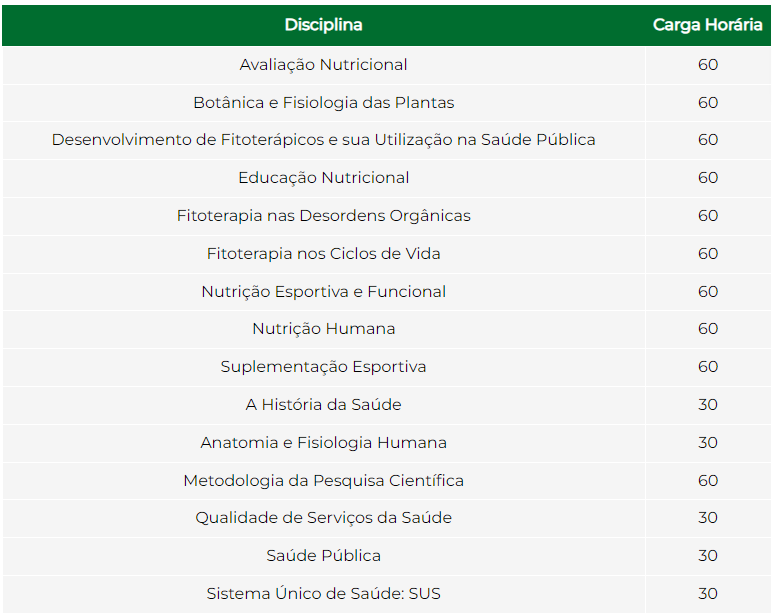Screen dimensions: 772x616
Task: Select Metodologia da Pesquisa Científica
Action: pyautogui.click(x=323, y=481)
